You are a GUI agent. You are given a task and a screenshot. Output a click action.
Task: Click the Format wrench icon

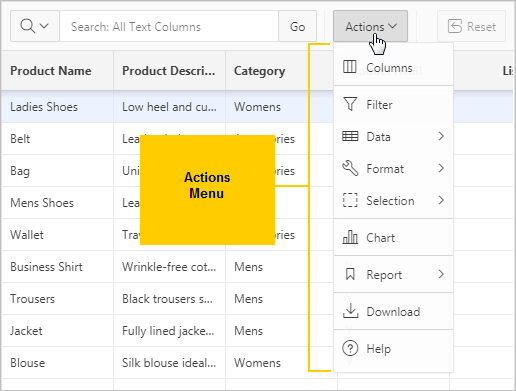coord(350,168)
